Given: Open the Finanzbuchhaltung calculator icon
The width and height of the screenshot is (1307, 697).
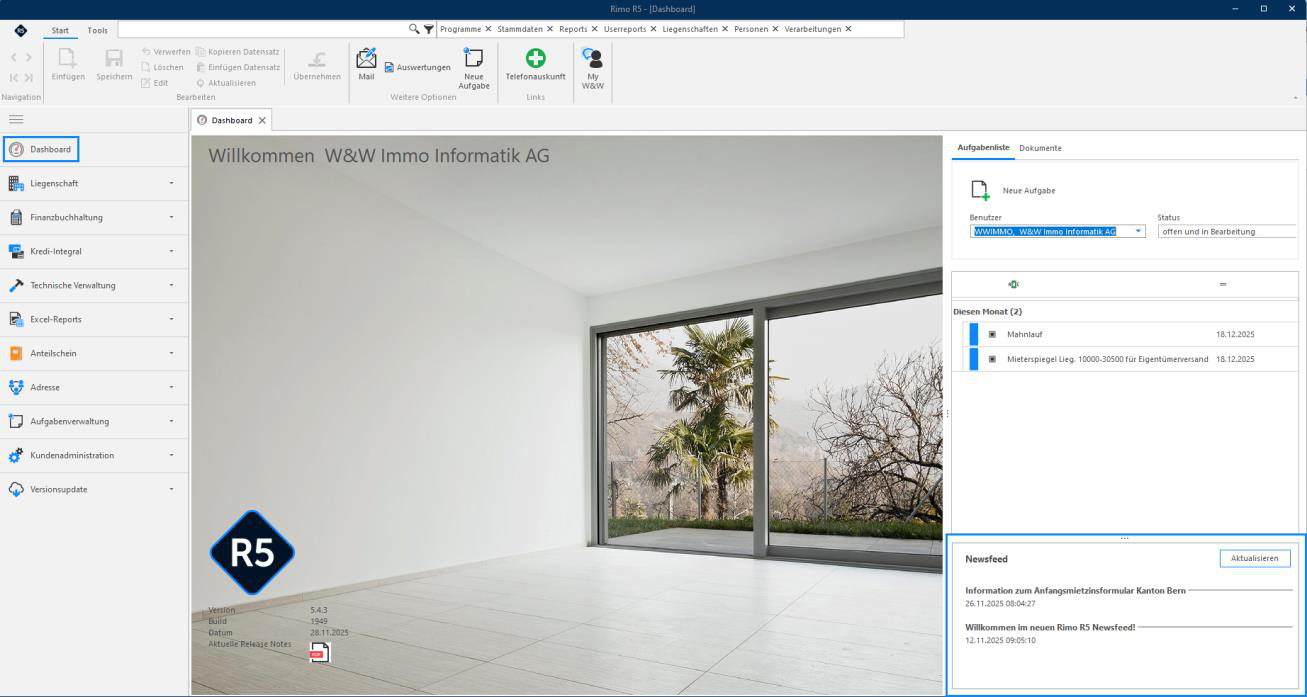Looking at the screenshot, I should point(16,217).
